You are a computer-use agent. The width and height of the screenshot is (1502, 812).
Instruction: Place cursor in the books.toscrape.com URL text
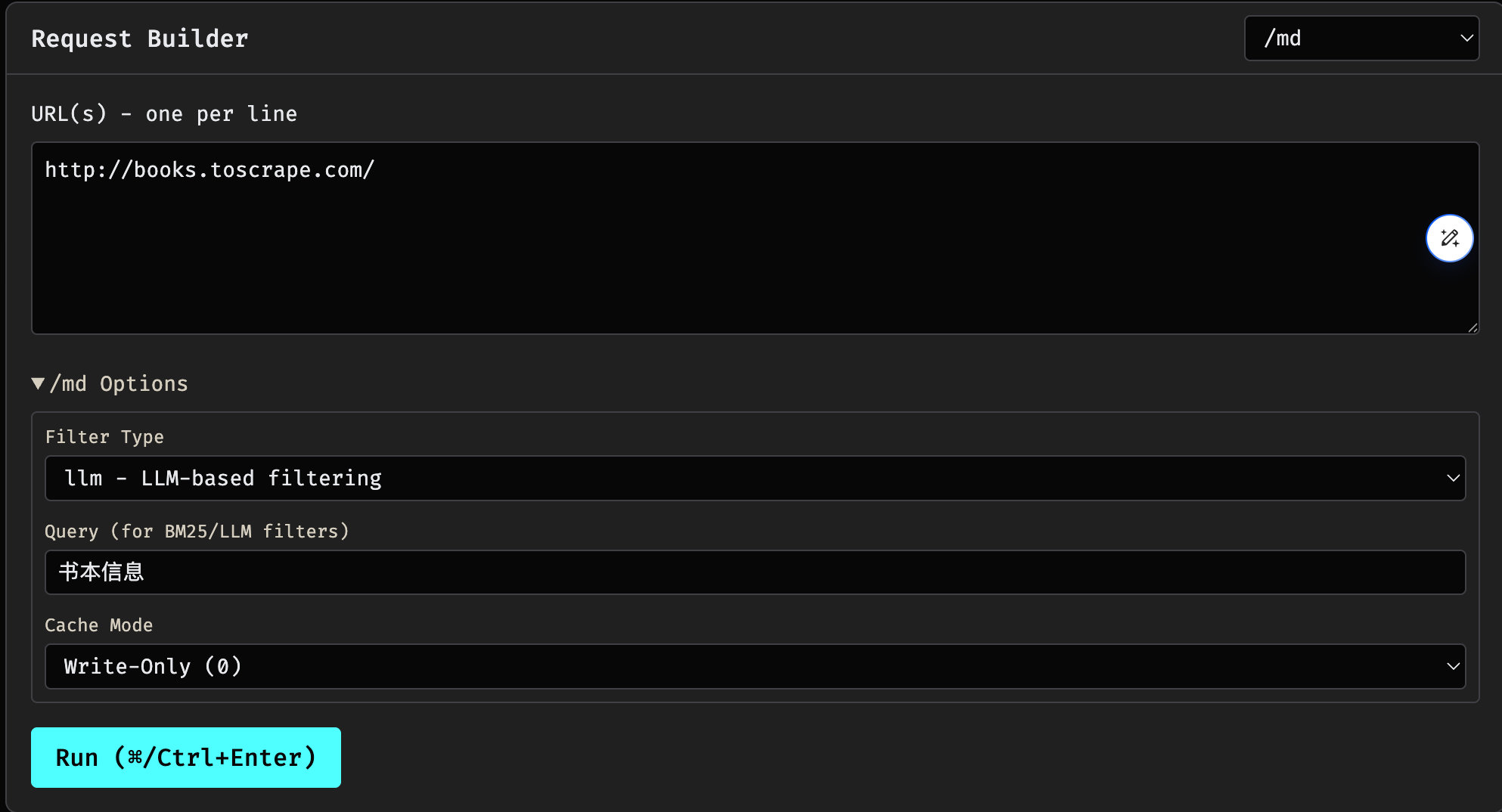(x=209, y=170)
